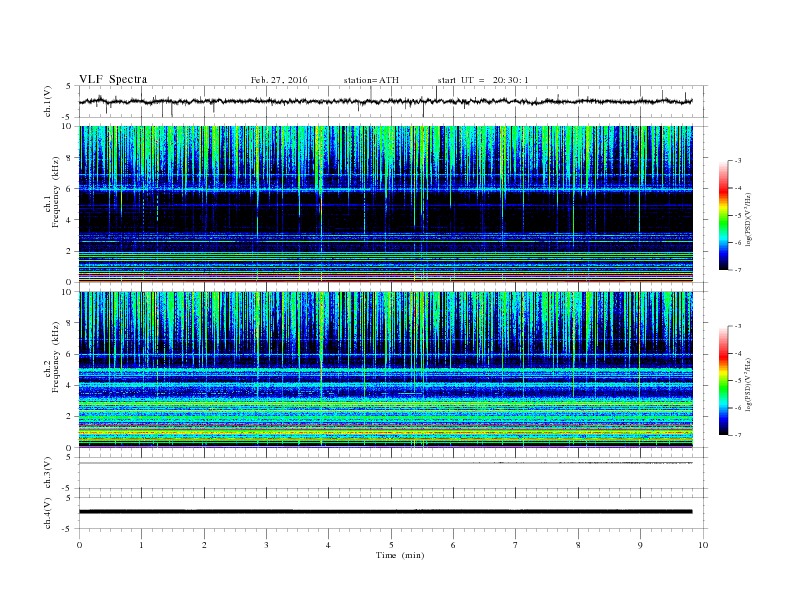The width and height of the screenshot is (792, 612).
Task: Click the time axis tick '5'
Action: pos(391,545)
